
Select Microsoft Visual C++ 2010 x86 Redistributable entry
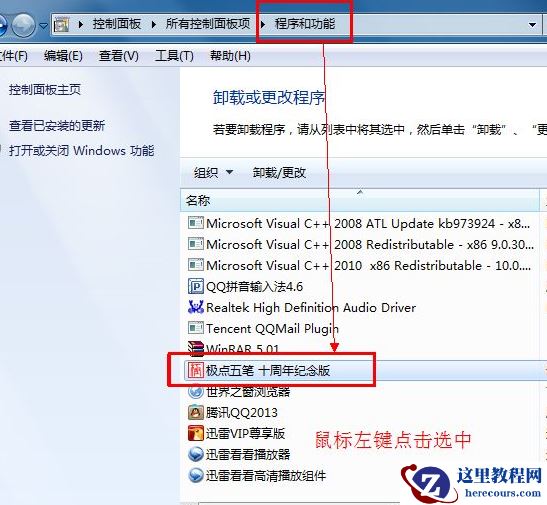click(x=368, y=265)
